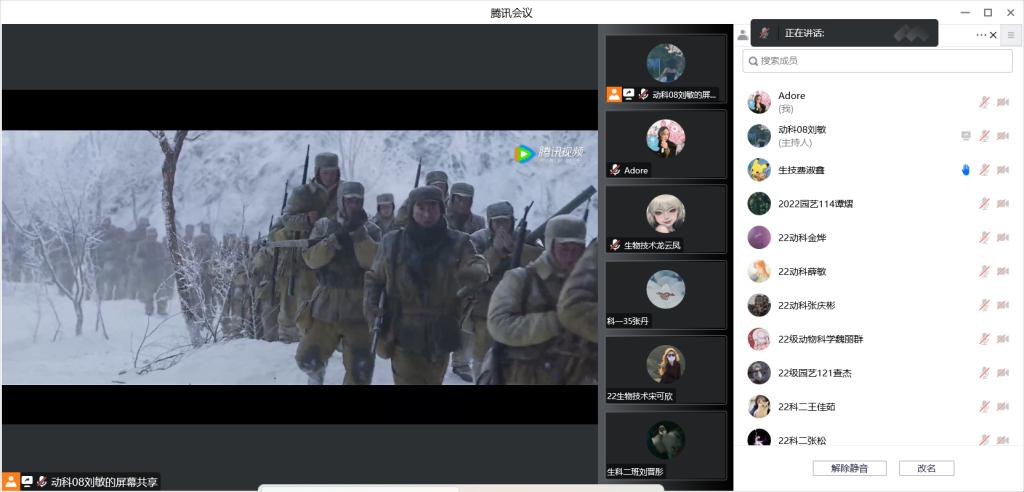1024x492 pixels.
Task: Select the Adore video thumbnail tile
Action: pos(665,144)
